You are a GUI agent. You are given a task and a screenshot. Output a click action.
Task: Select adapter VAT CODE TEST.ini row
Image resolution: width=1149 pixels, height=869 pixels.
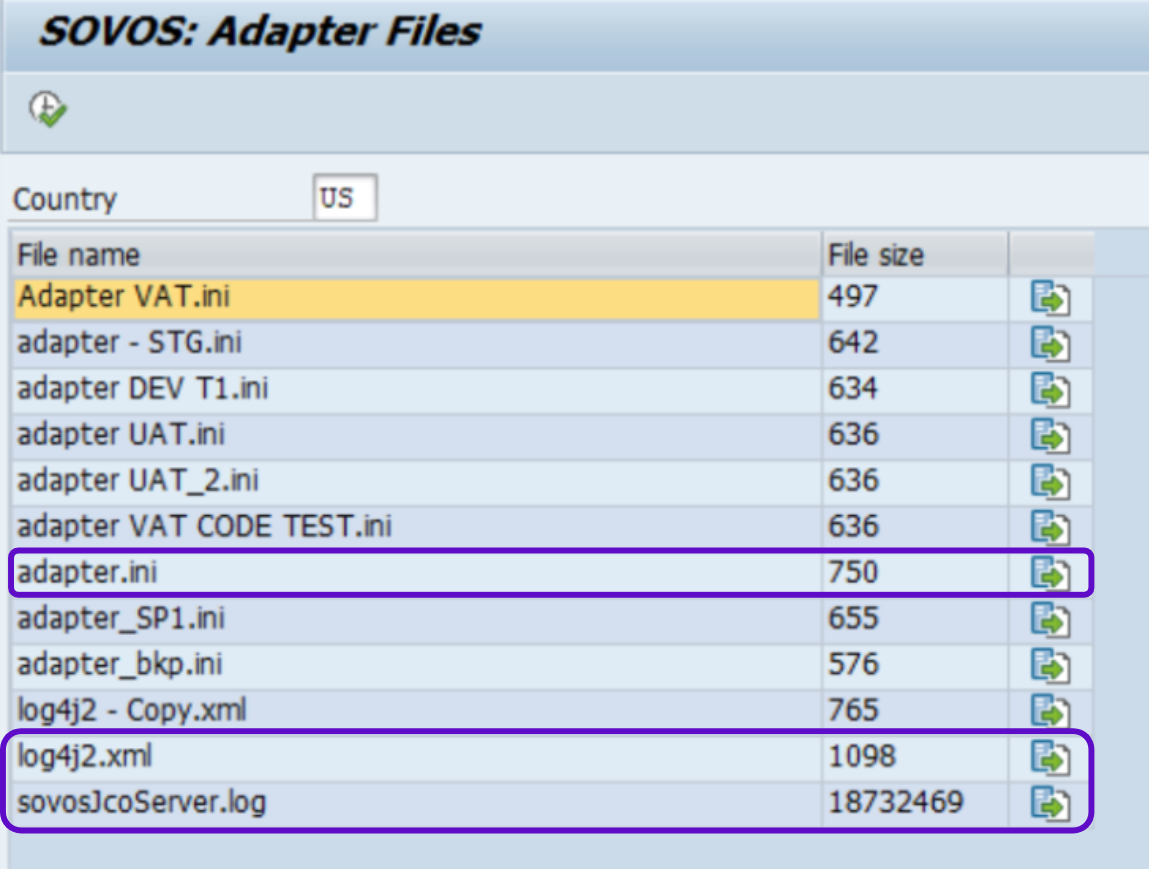(415, 526)
